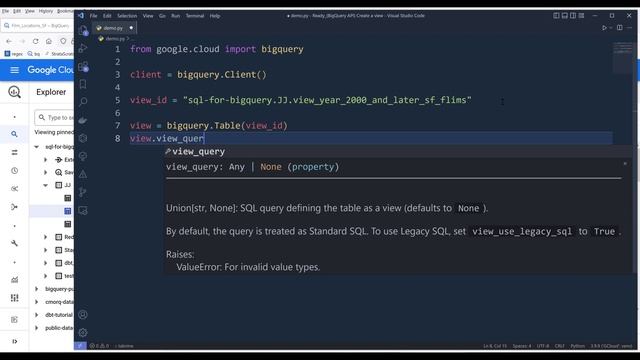Open the dropdown arrow beside Run button

tap(611, 28)
